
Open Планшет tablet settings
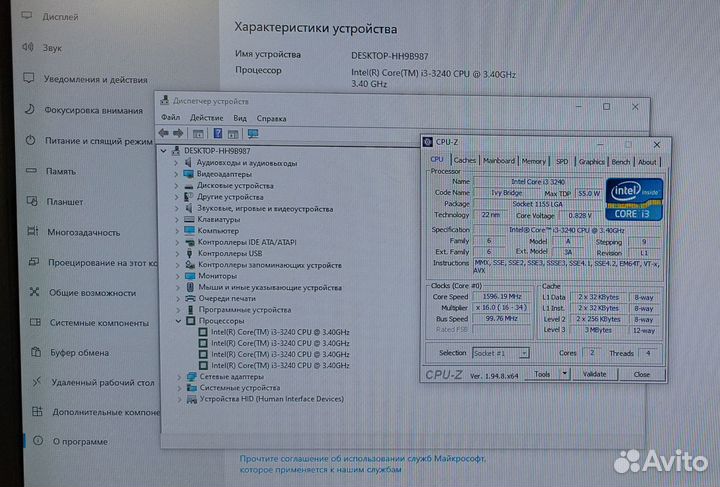point(65,202)
